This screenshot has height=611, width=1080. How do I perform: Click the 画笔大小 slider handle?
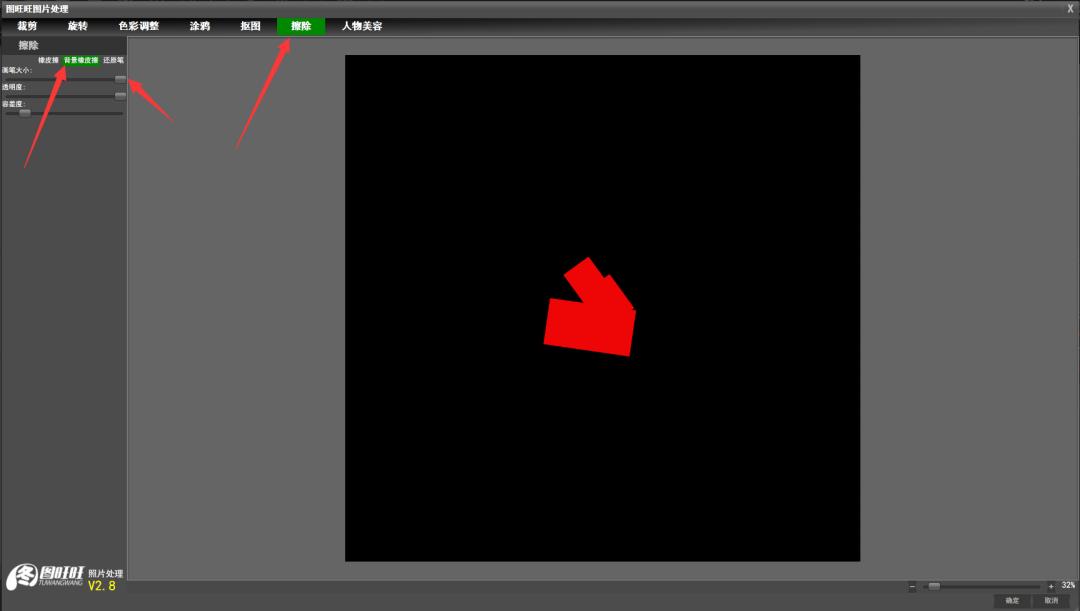121,79
